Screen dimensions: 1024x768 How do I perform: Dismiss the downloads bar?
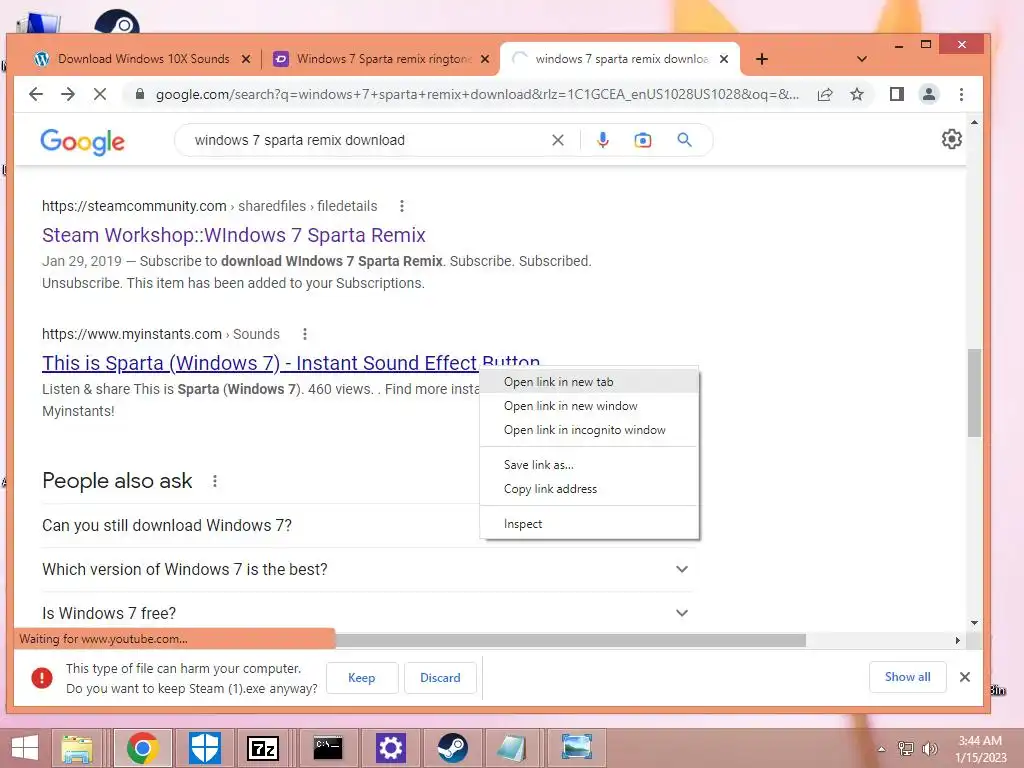point(965,677)
